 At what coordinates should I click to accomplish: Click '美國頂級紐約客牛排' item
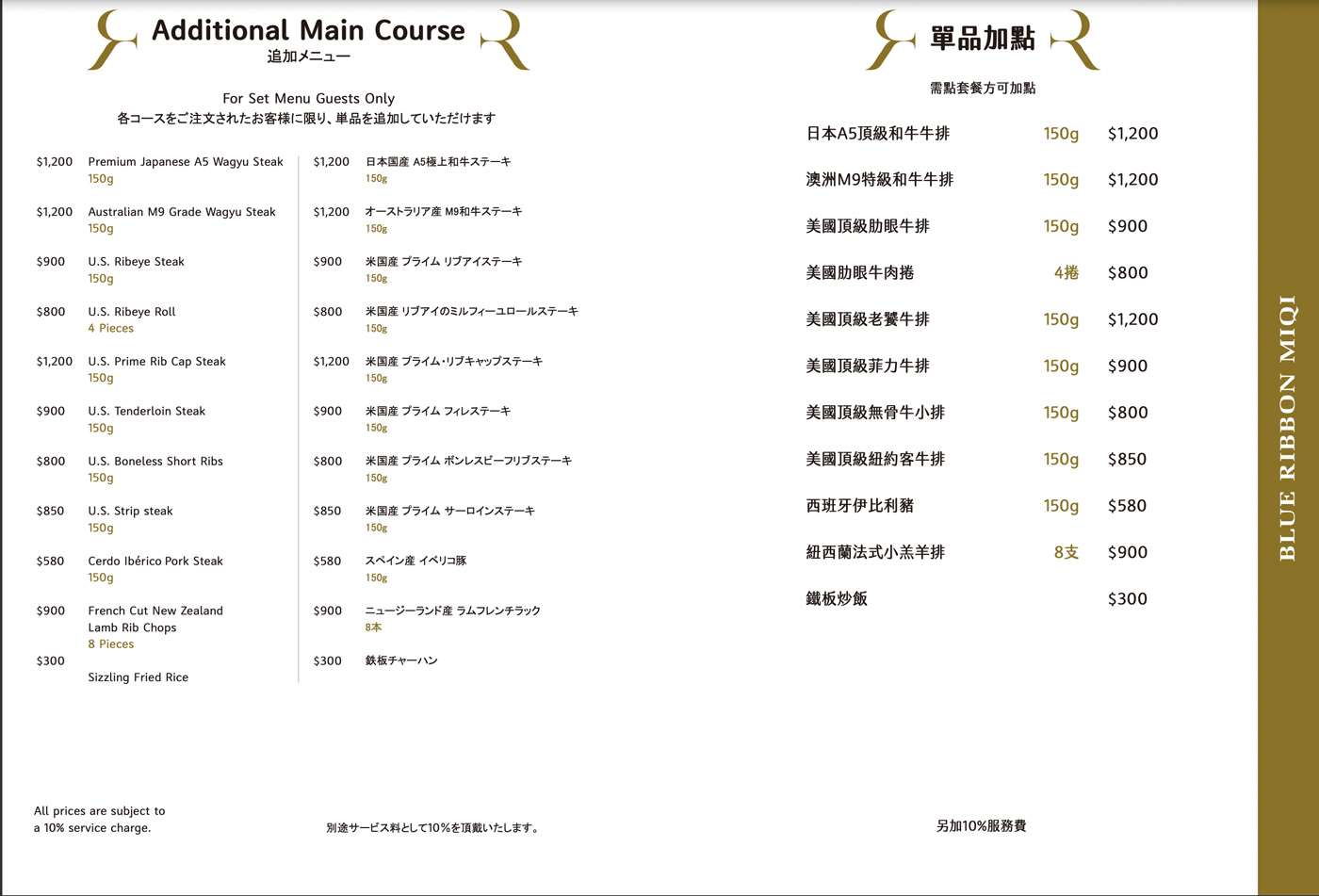tap(875, 459)
